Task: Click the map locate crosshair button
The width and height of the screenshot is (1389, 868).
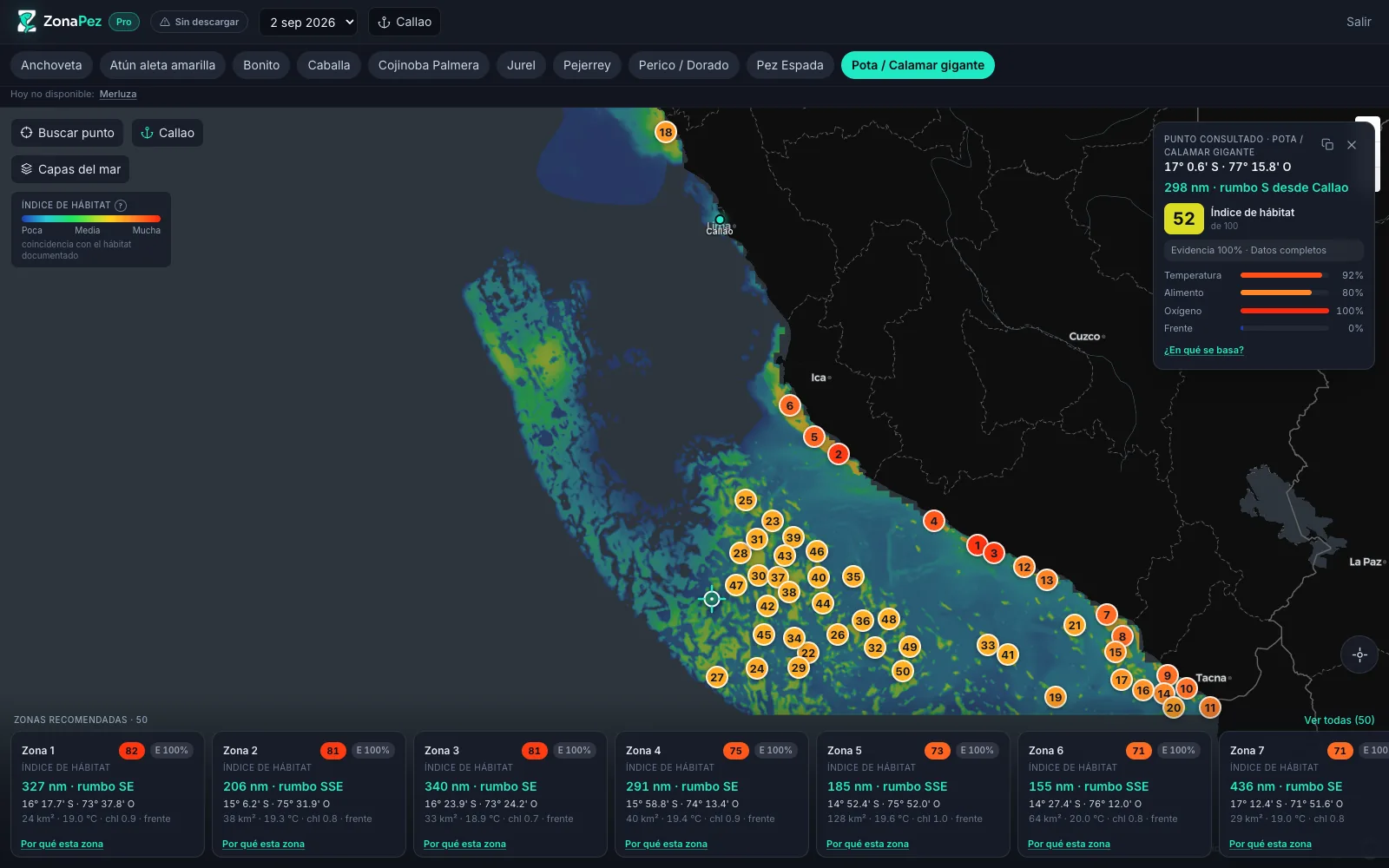Action: (1359, 654)
